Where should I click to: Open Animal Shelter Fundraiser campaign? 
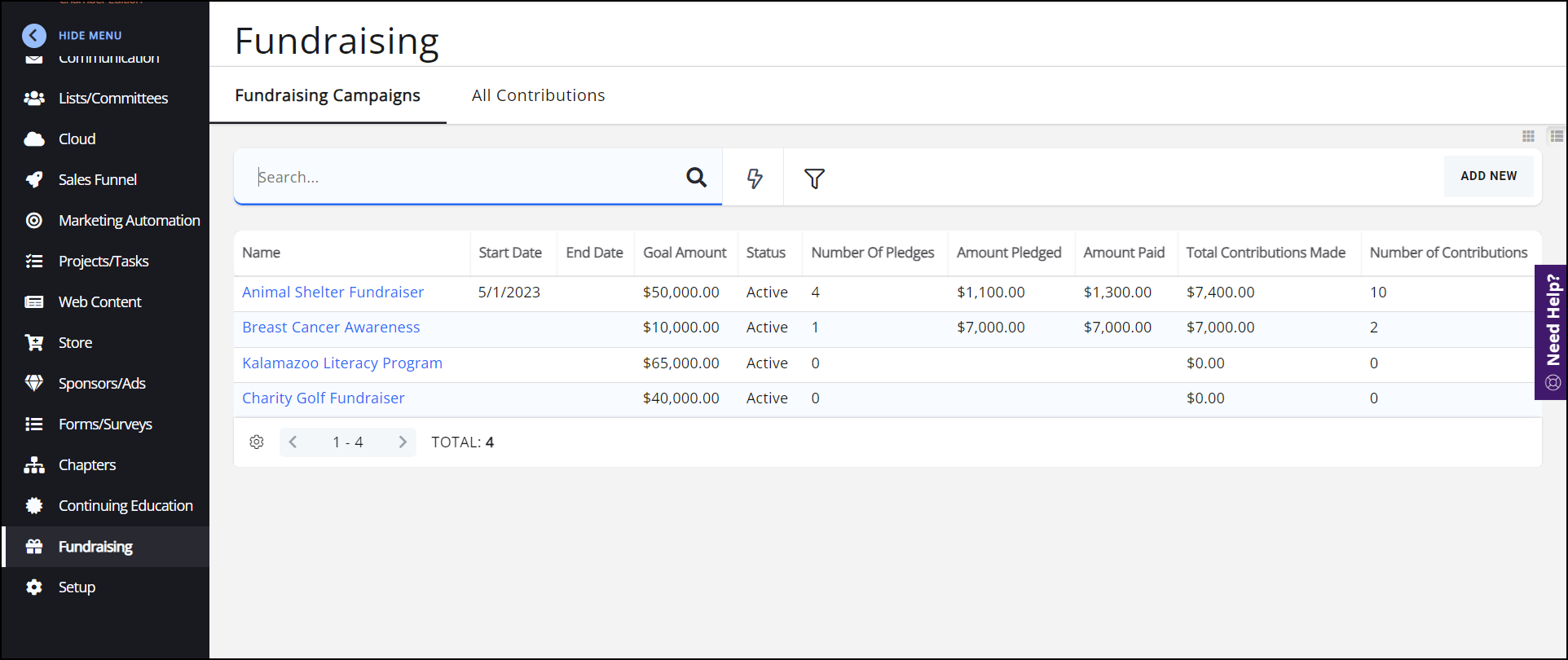pyautogui.click(x=333, y=292)
